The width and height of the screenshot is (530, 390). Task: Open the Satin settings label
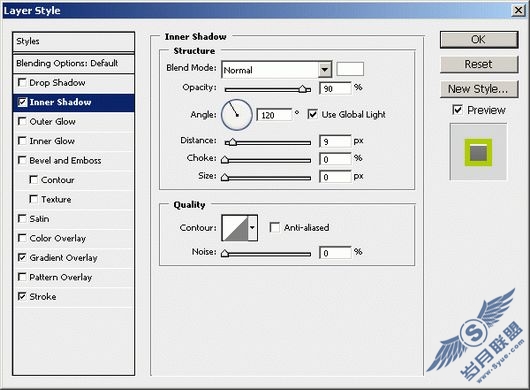(x=39, y=219)
